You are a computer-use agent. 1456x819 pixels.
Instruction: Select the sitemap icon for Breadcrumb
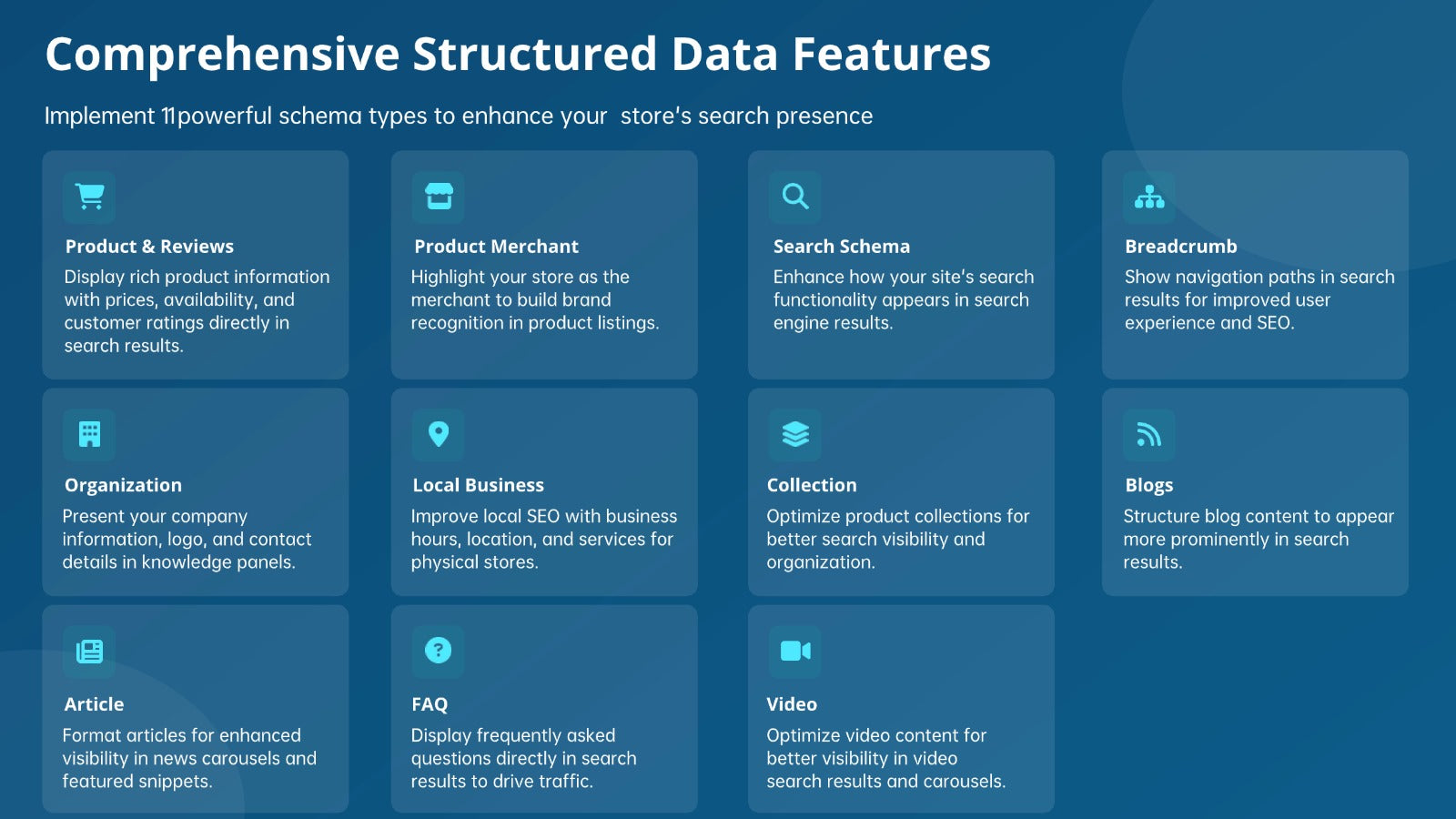pos(1148,197)
